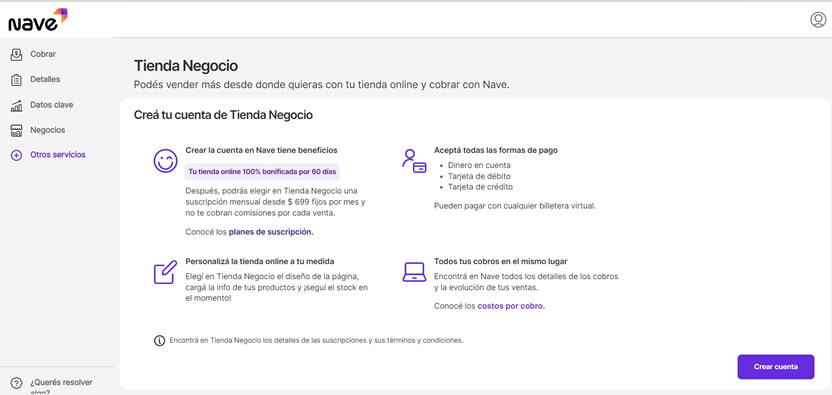Image resolution: width=832 pixels, height=395 pixels.
Task: Click the Datos clave chart icon
Action: pos(16,105)
